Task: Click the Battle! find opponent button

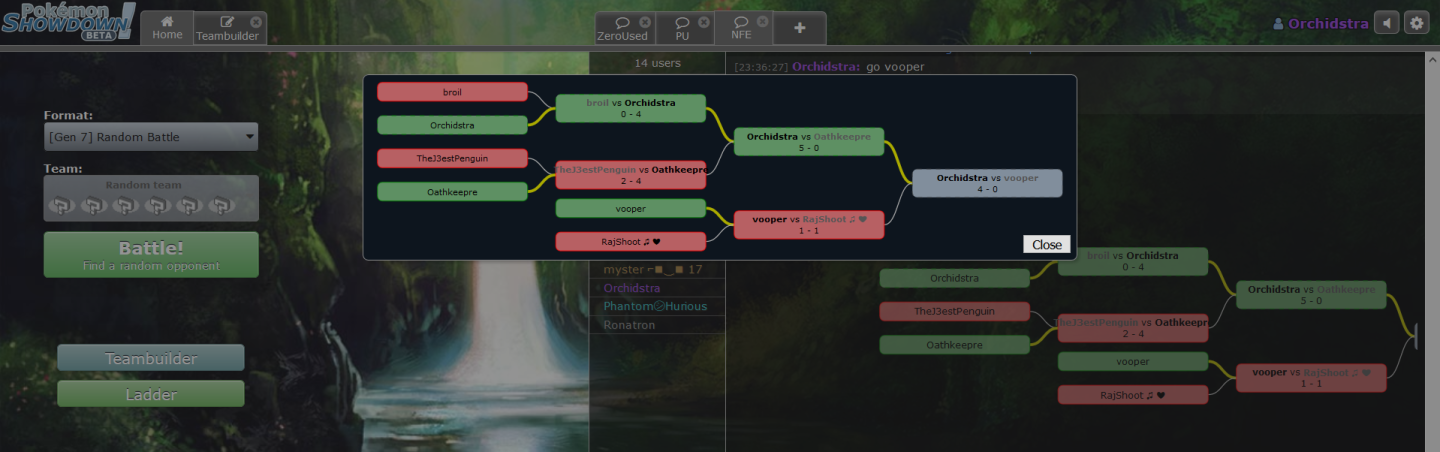Action: pos(151,255)
